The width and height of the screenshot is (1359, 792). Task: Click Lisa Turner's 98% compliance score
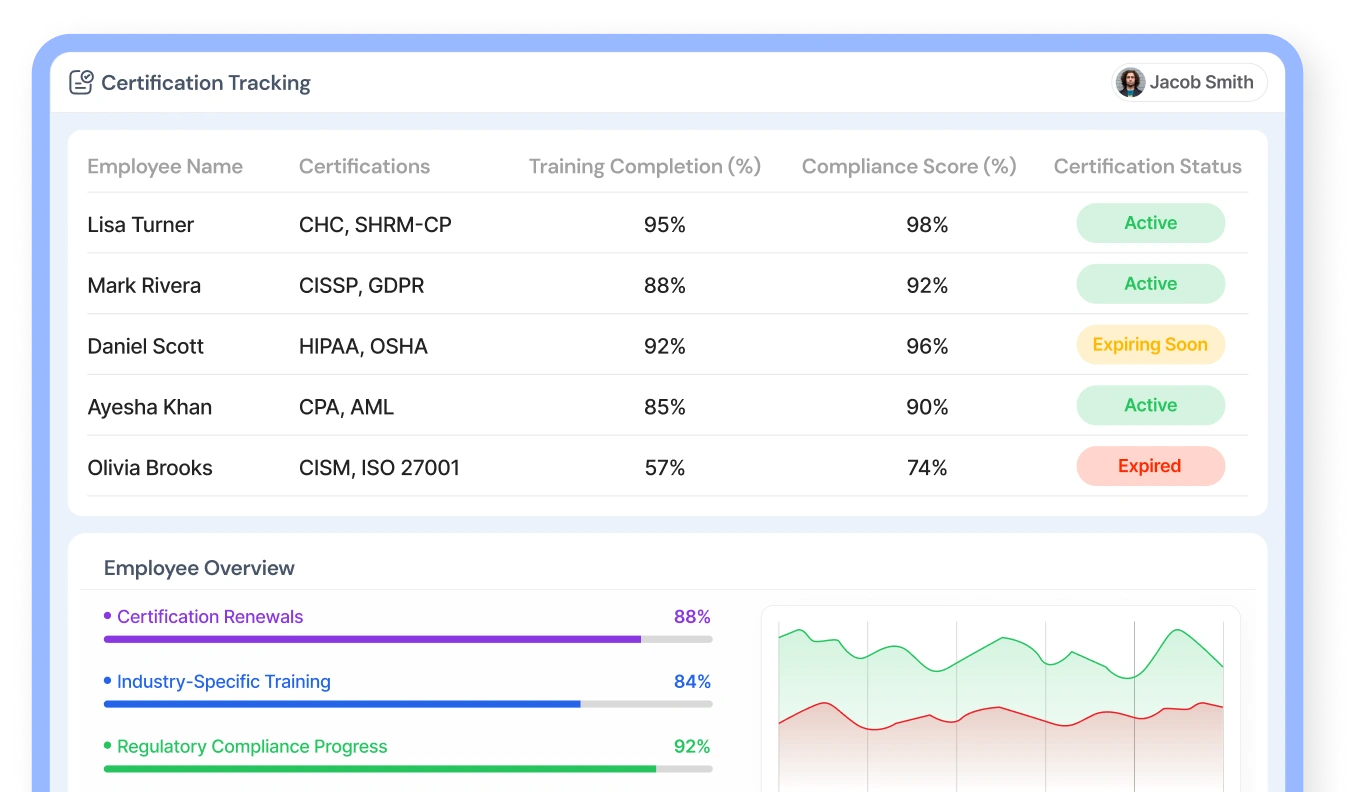coord(927,225)
